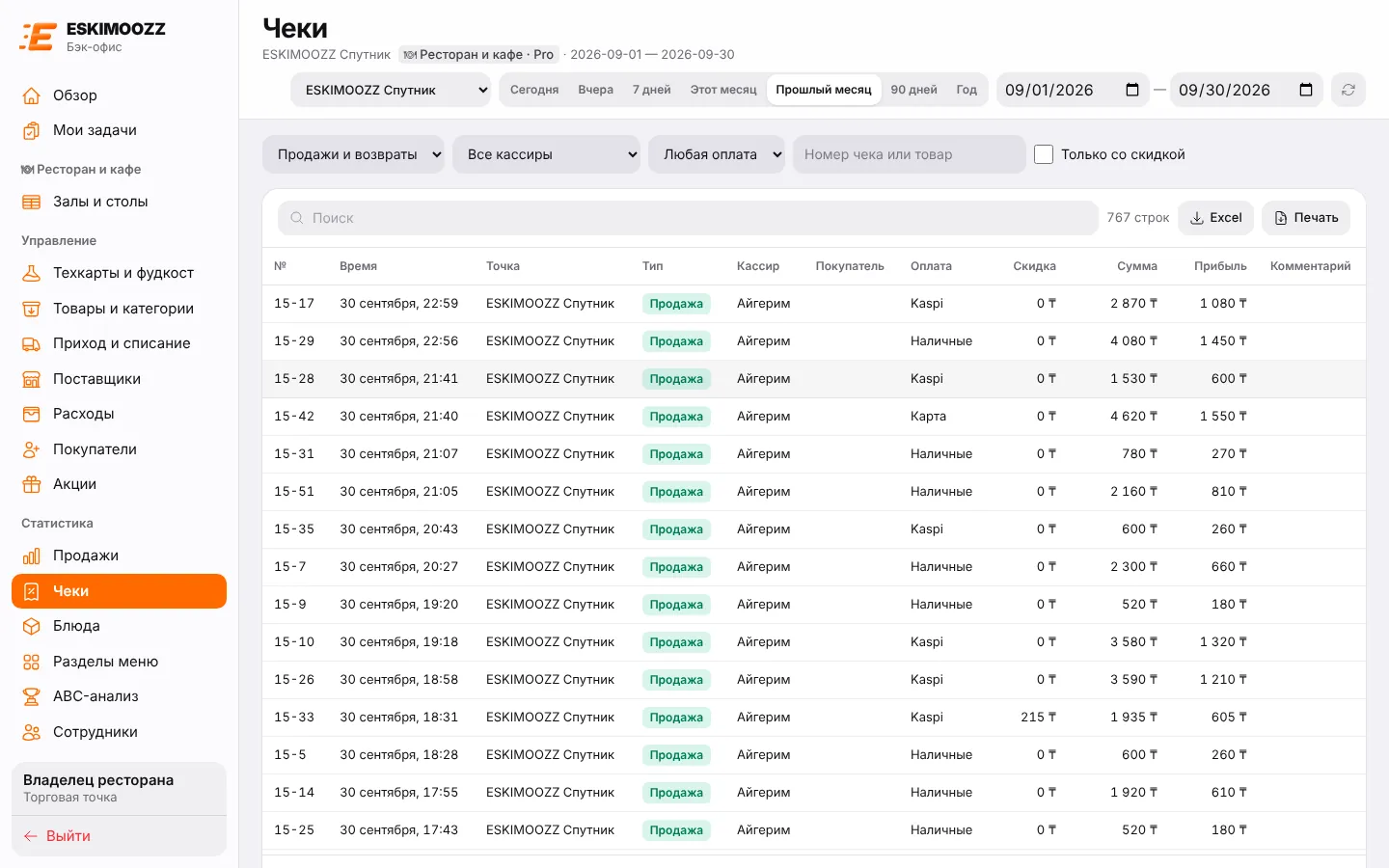Open the Сотрудники menu item

(x=119, y=732)
